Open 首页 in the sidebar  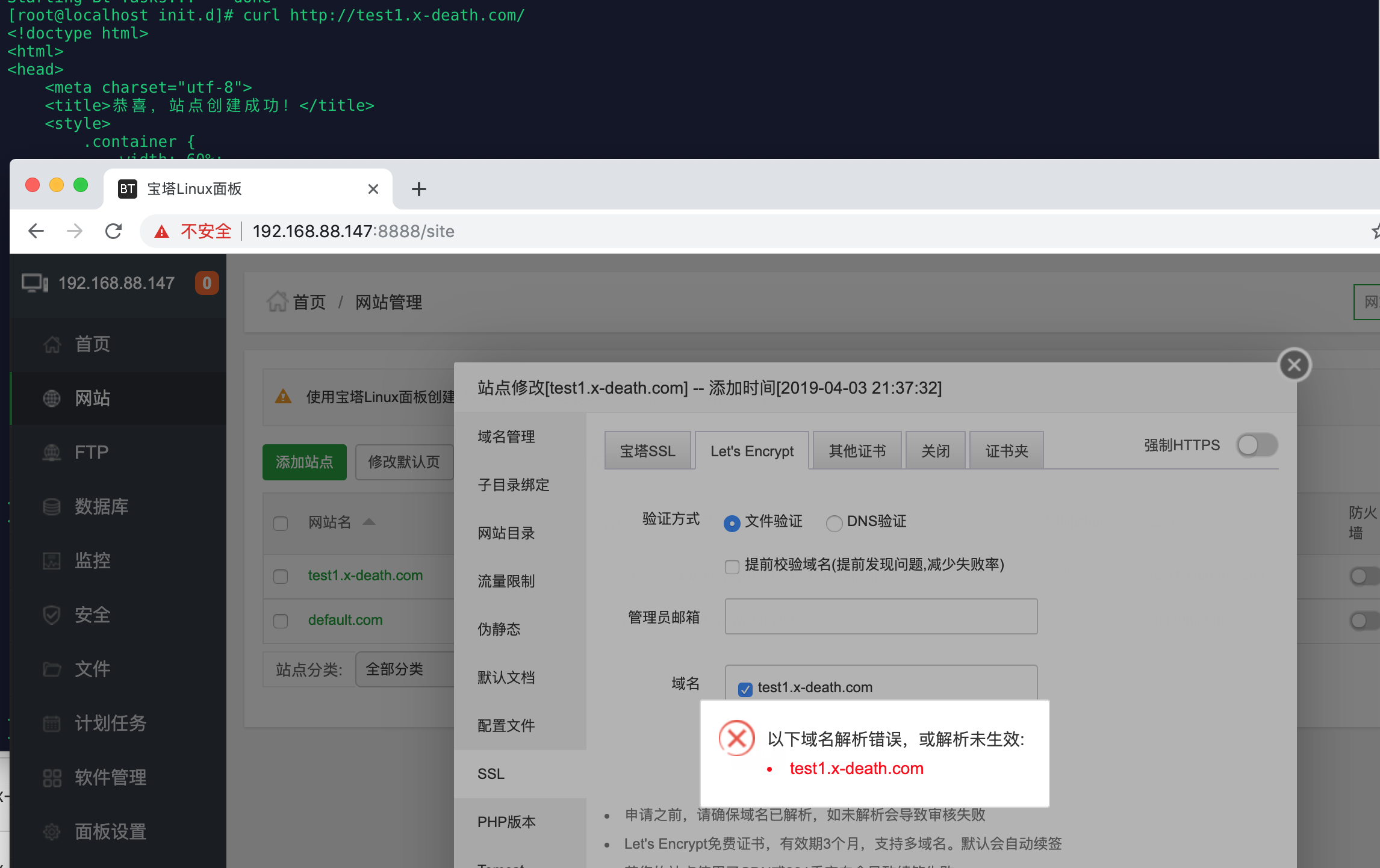(x=118, y=344)
